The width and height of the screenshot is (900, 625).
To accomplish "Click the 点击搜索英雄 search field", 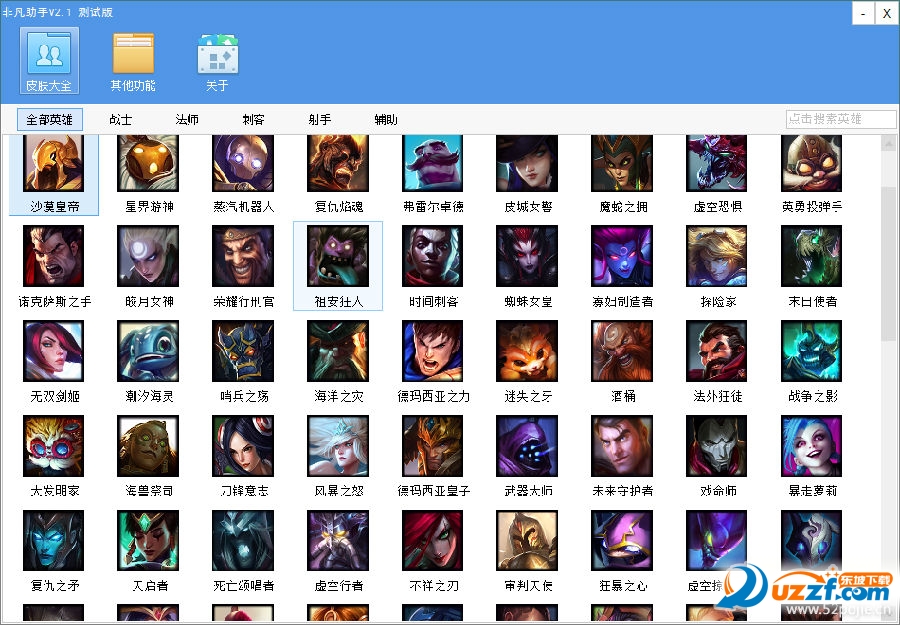I will [x=841, y=119].
